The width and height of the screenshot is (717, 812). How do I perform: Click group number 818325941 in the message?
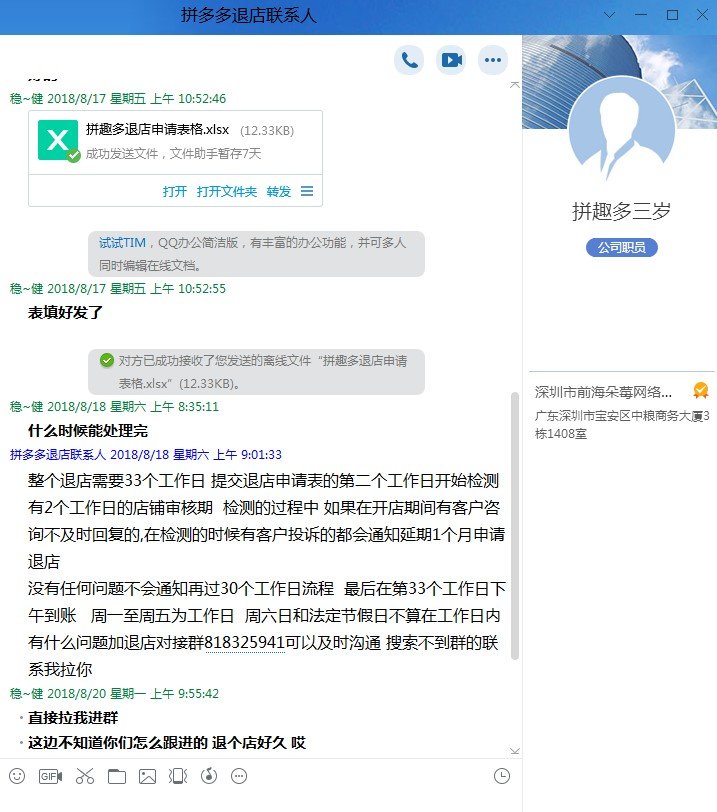(245, 643)
